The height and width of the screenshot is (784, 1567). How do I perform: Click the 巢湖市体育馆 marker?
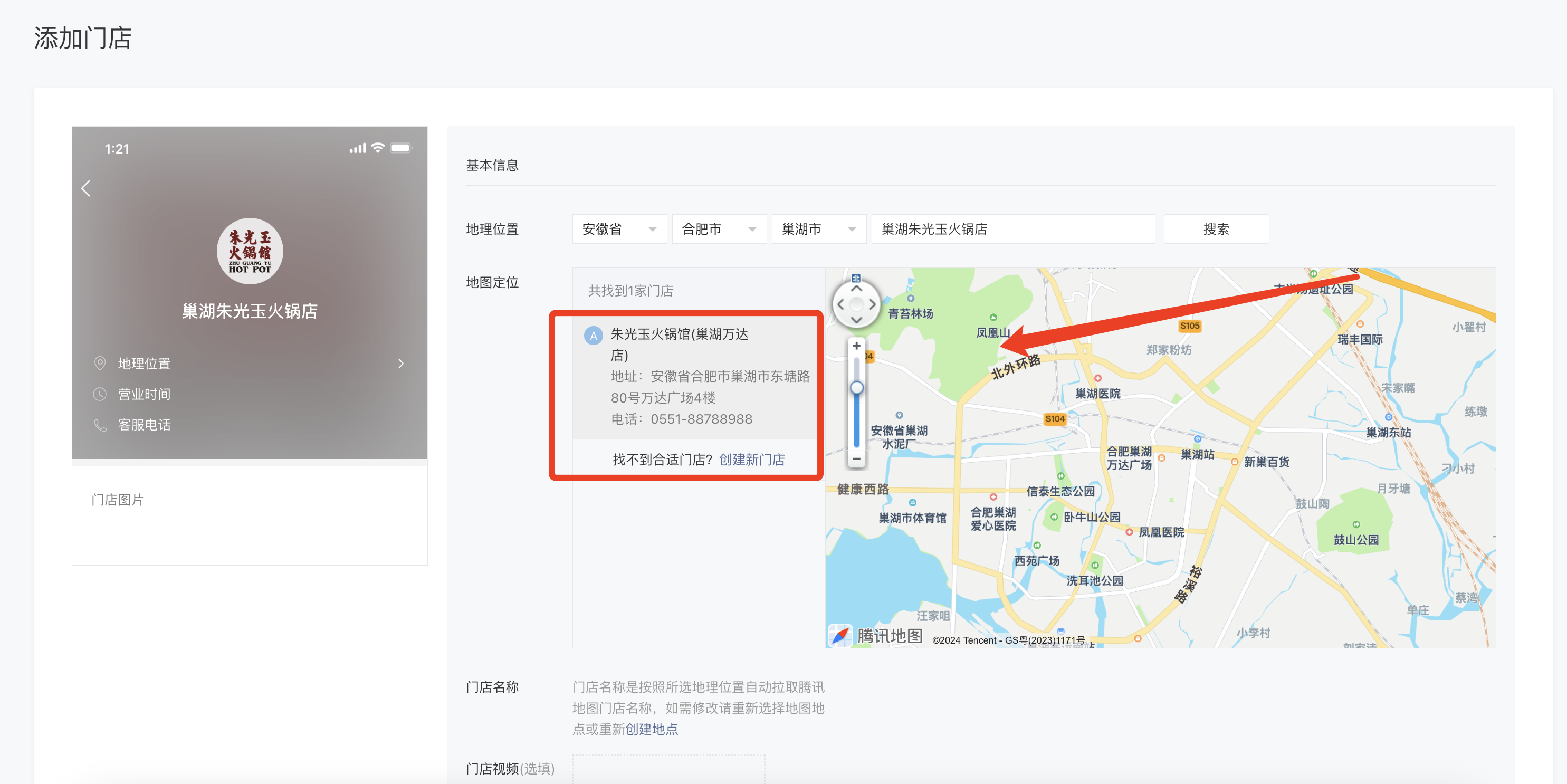click(912, 502)
